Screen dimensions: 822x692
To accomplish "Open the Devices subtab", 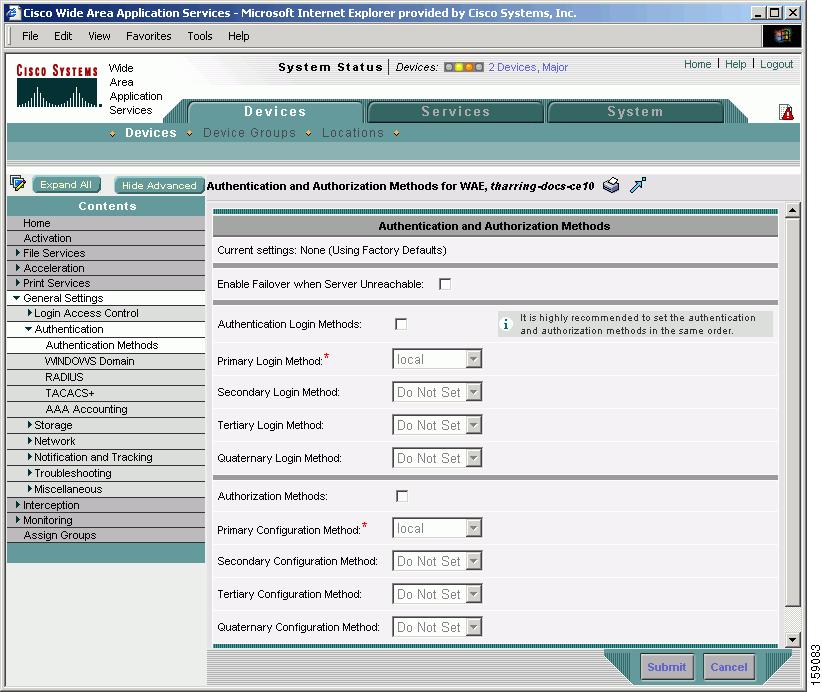I will pyautogui.click(x=151, y=133).
